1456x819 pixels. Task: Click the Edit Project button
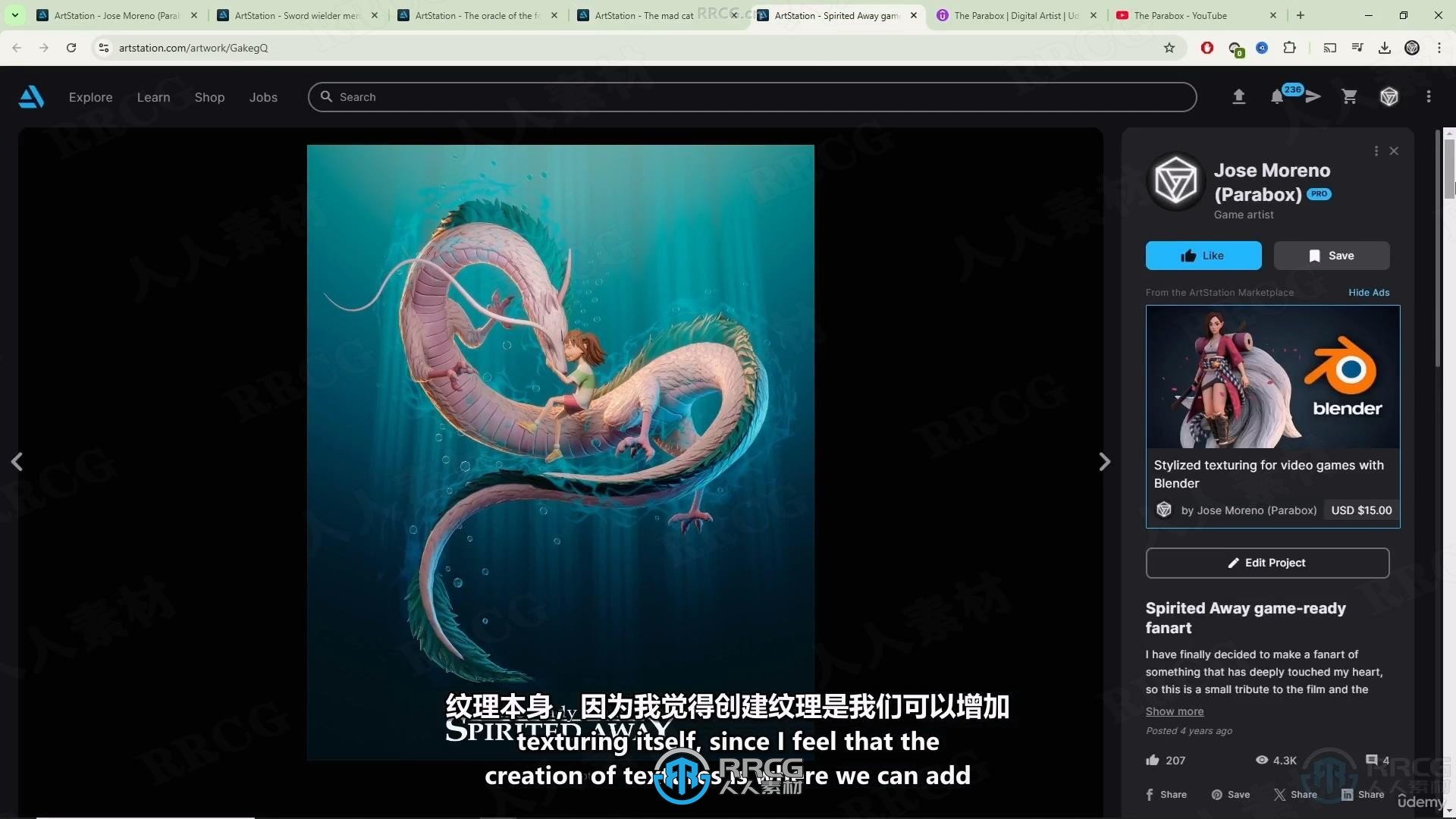click(1268, 562)
